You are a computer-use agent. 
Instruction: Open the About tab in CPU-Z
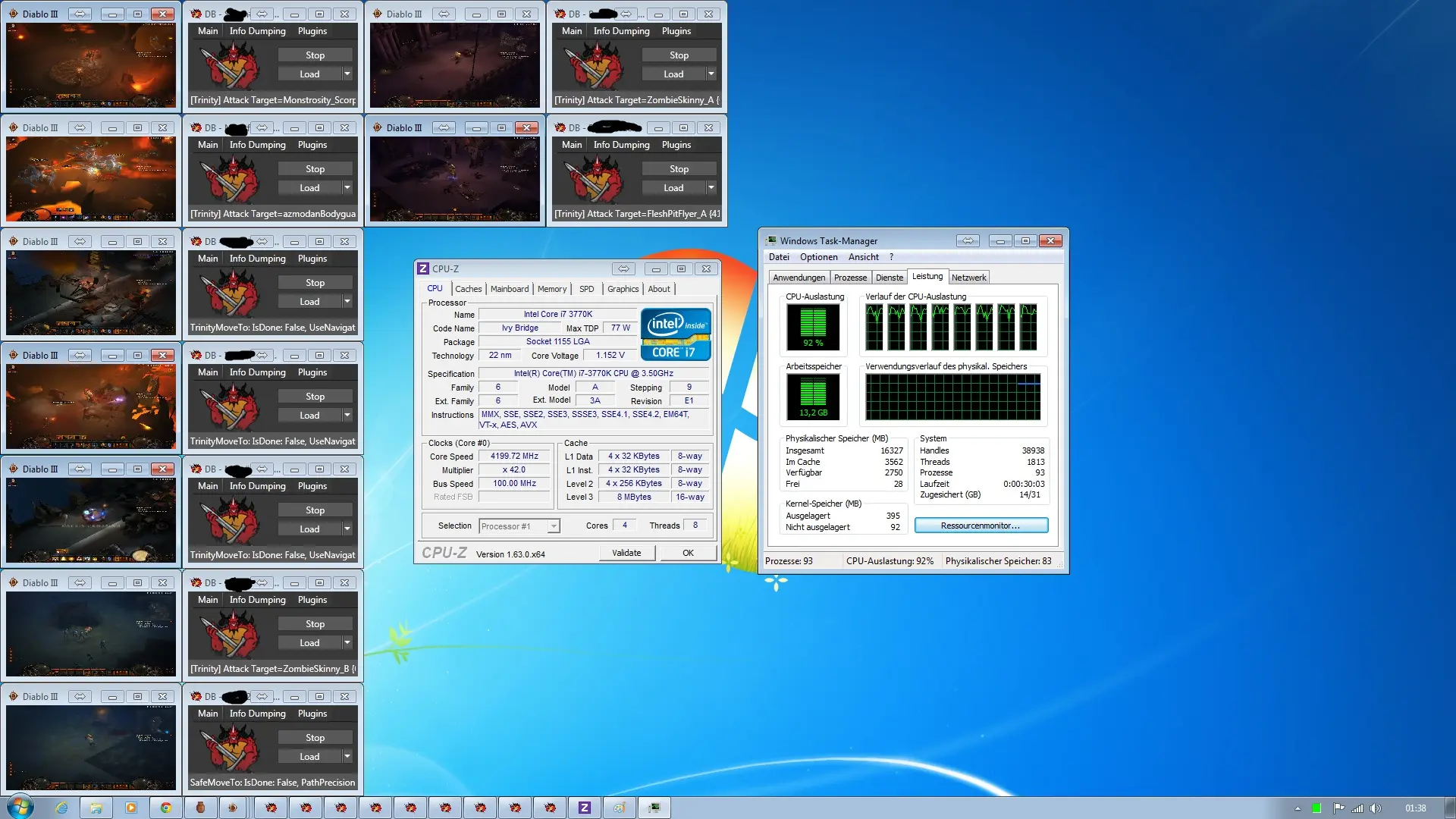tap(659, 289)
